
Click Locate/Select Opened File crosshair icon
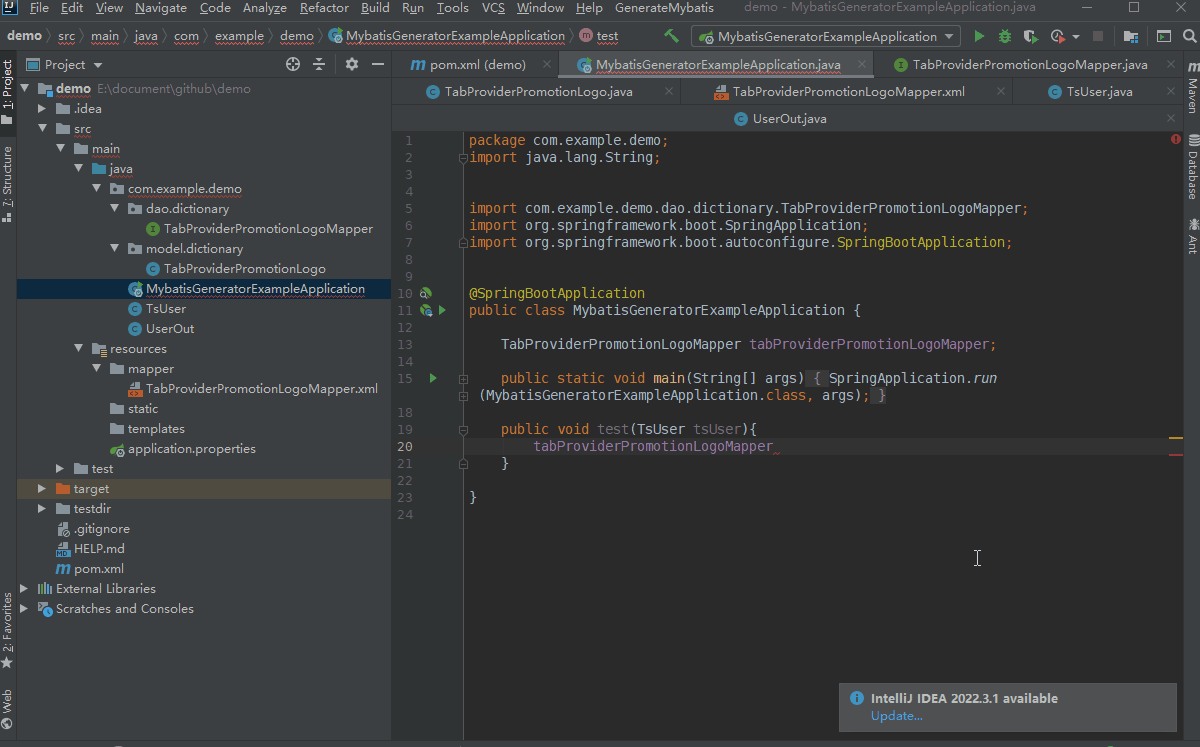click(x=293, y=64)
